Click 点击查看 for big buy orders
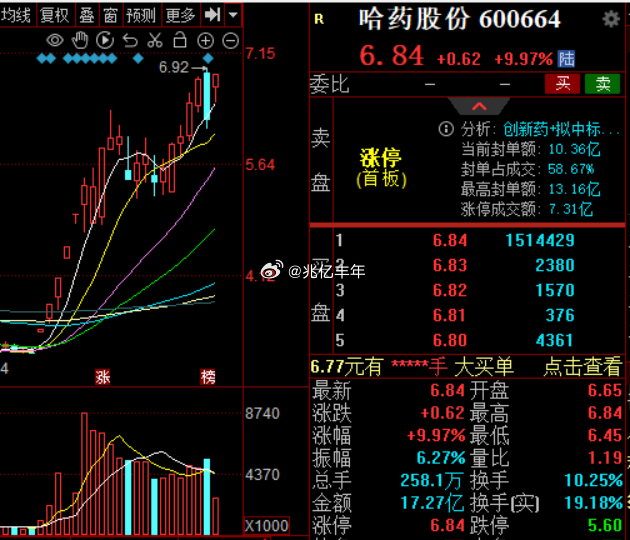The width and height of the screenshot is (630, 540). 583,367
